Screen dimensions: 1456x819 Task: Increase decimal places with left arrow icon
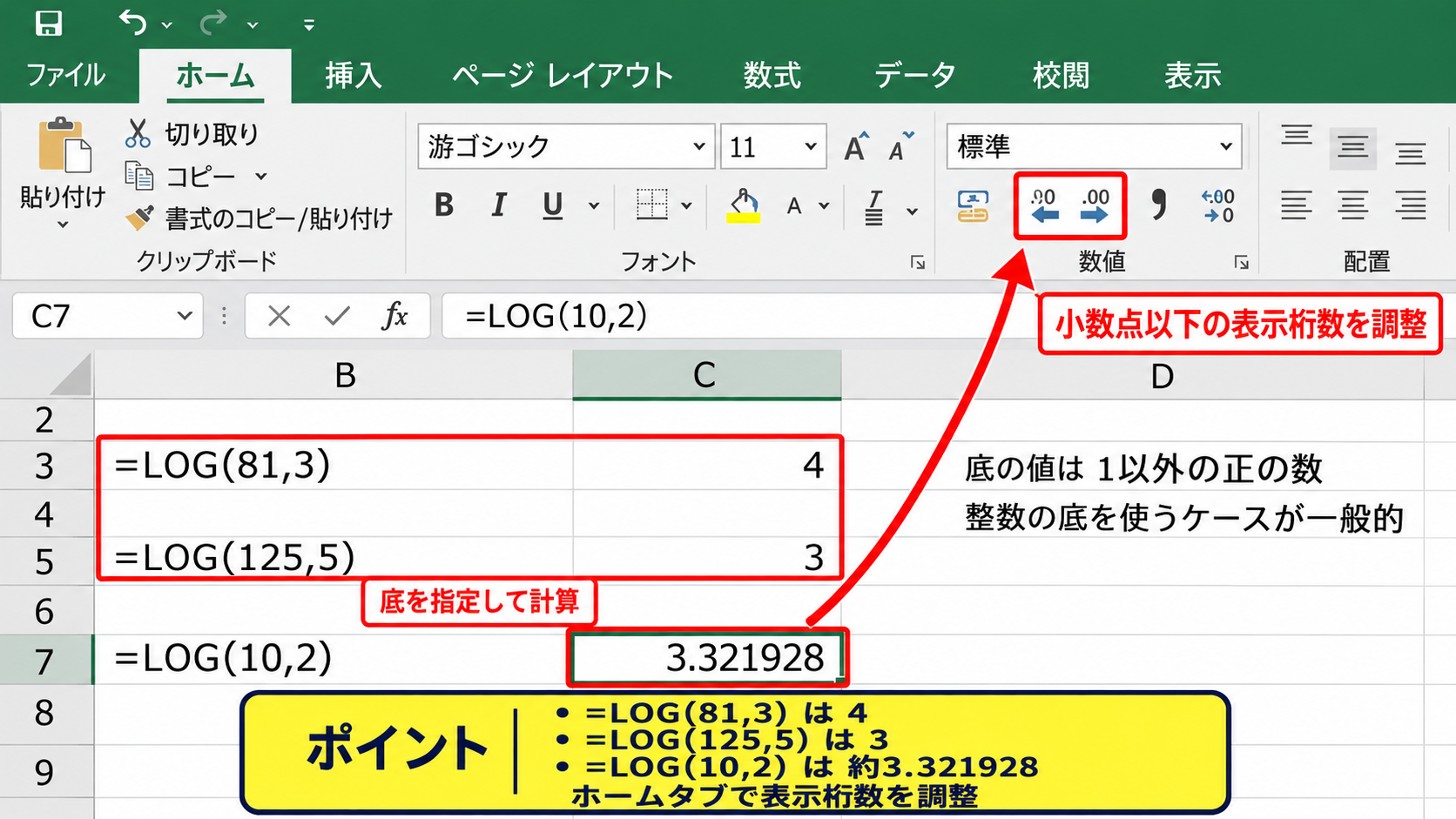click(1044, 205)
